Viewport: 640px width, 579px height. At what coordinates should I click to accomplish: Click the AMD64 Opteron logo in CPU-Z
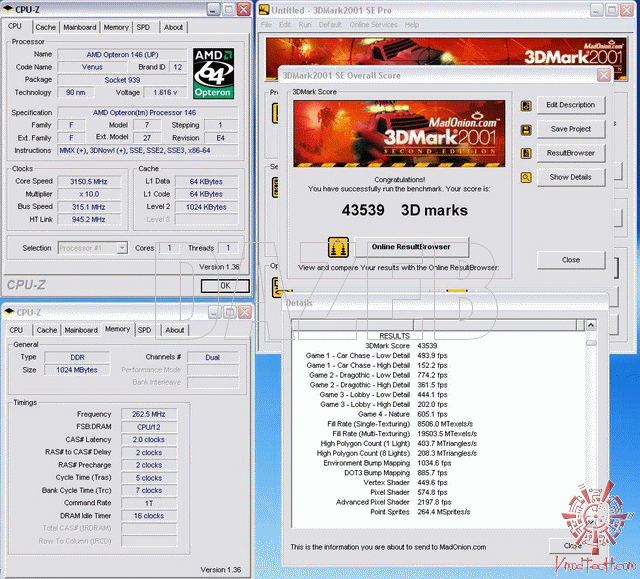coord(213,73)
